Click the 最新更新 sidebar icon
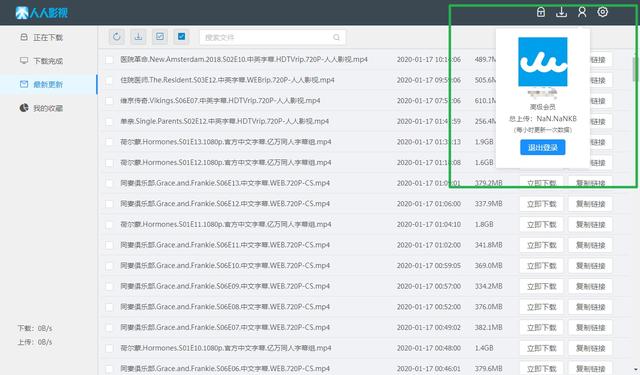The height and width of the screenshot is (375, 640). click(x=24, y=84)
